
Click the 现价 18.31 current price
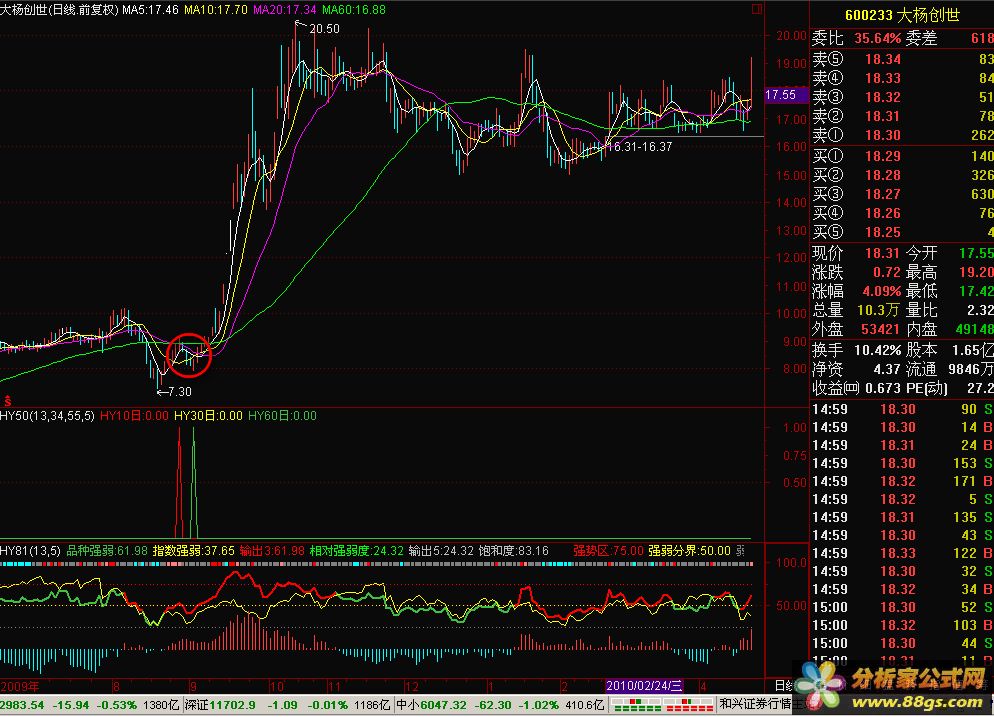(856, 254)
